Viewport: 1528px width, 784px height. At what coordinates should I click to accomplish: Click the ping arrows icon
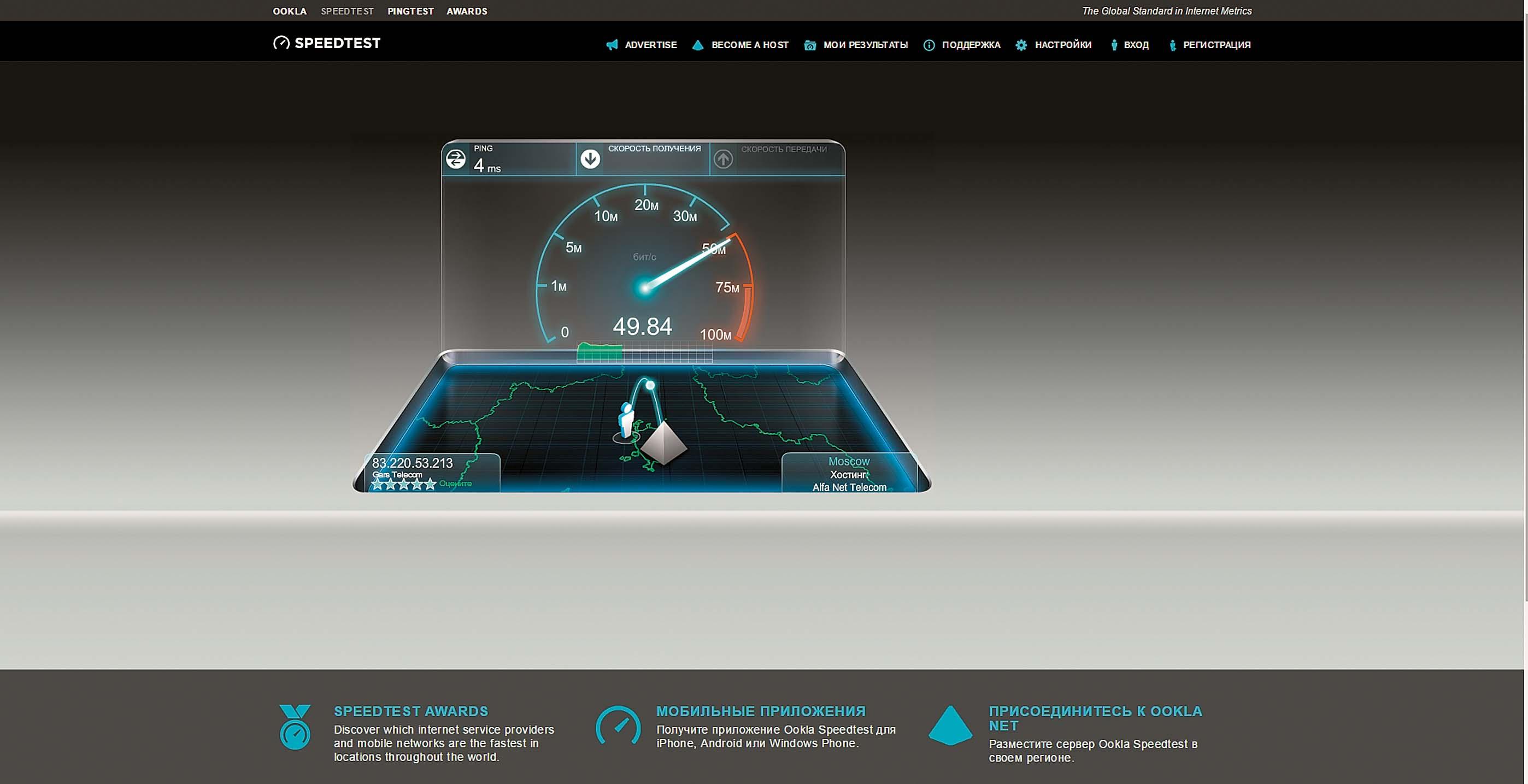(x=456, y=159)
